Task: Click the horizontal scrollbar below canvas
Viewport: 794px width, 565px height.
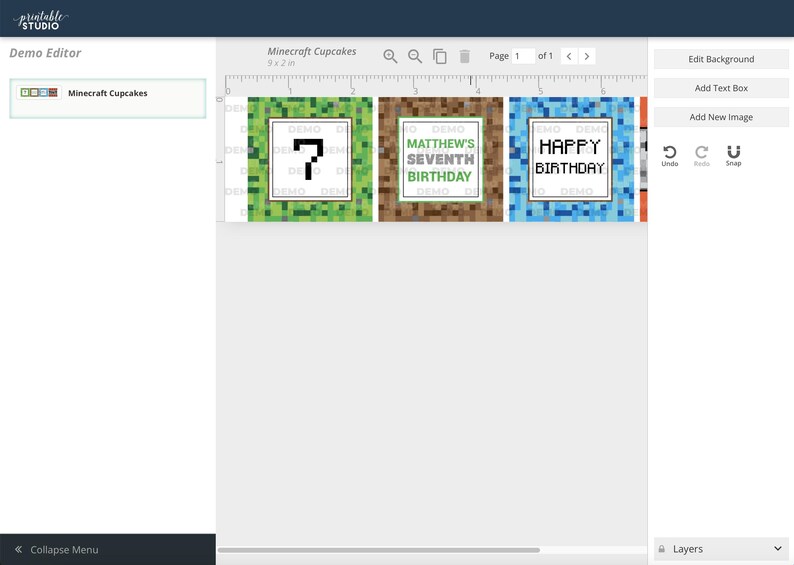Action: 379,550
